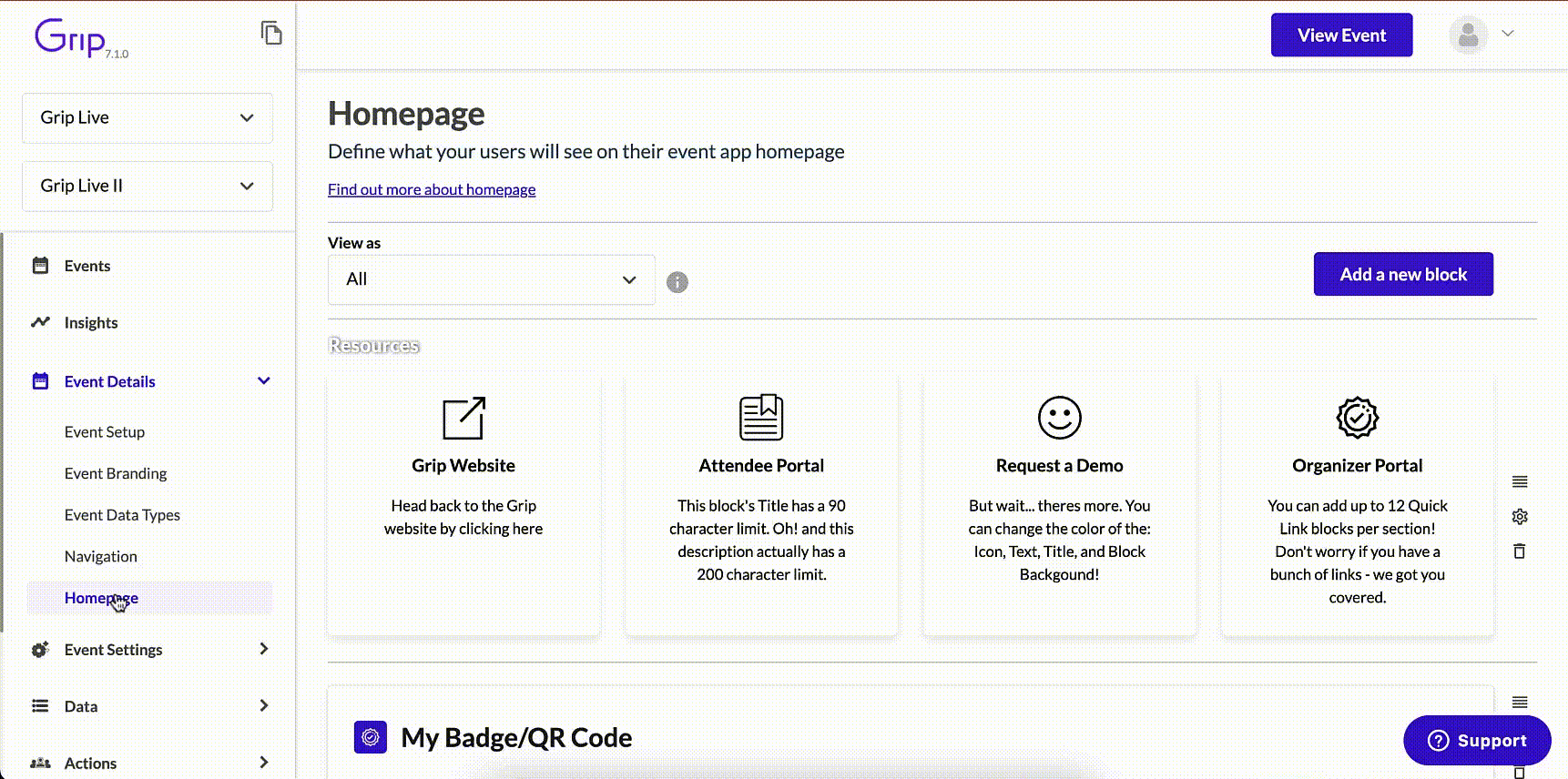Click the Organizer Portal badge icon
This screenshot has width=1568, height=779.
coord(1358,418)
